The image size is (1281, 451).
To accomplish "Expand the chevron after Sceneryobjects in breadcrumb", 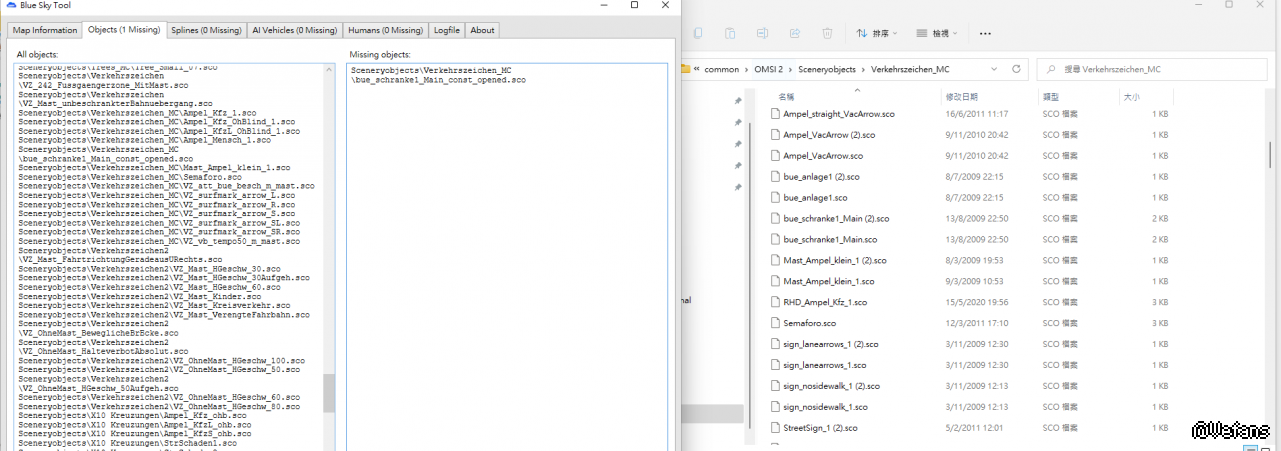I will click(865, 69).
